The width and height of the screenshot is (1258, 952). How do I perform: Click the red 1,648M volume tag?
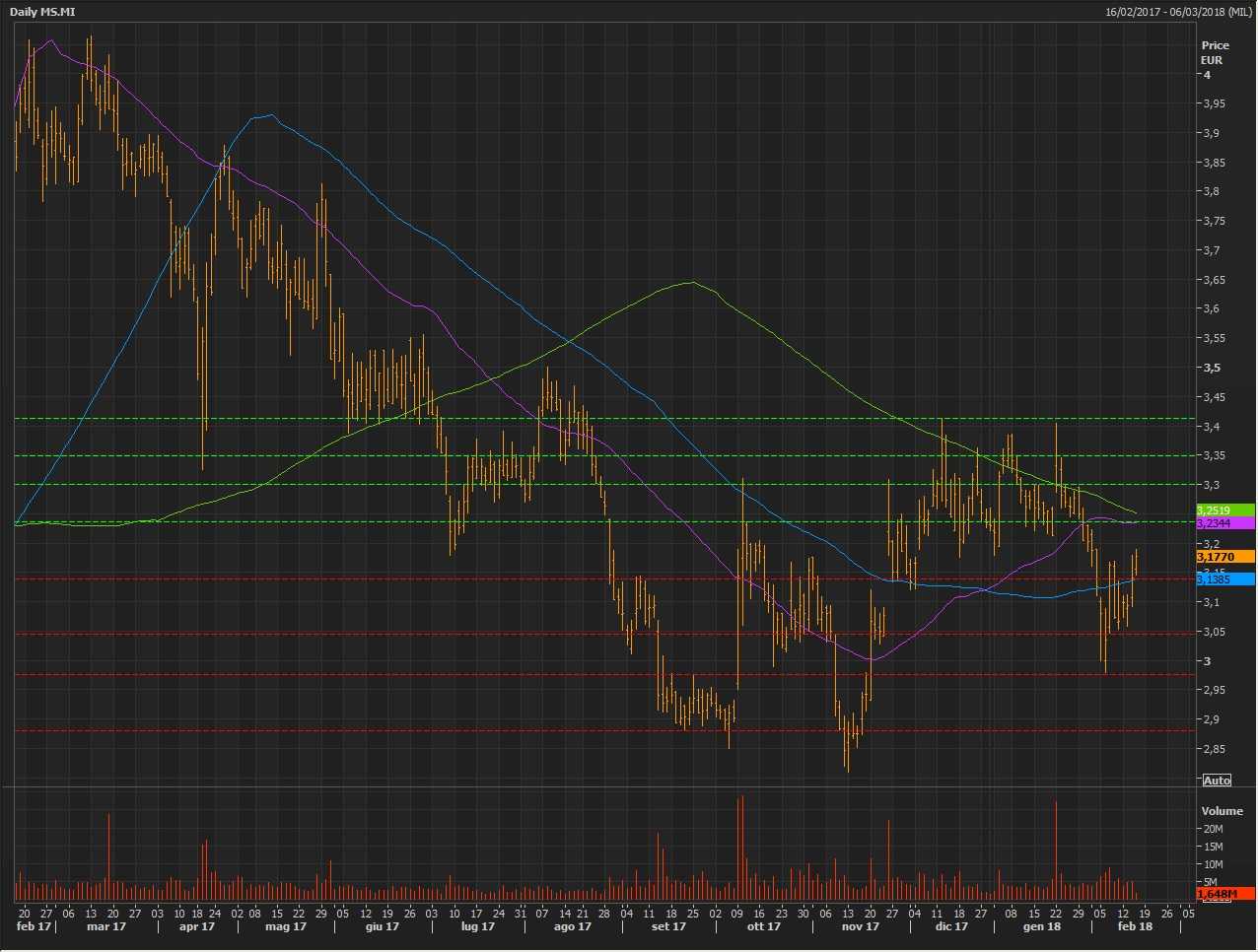coord(1224,893)
